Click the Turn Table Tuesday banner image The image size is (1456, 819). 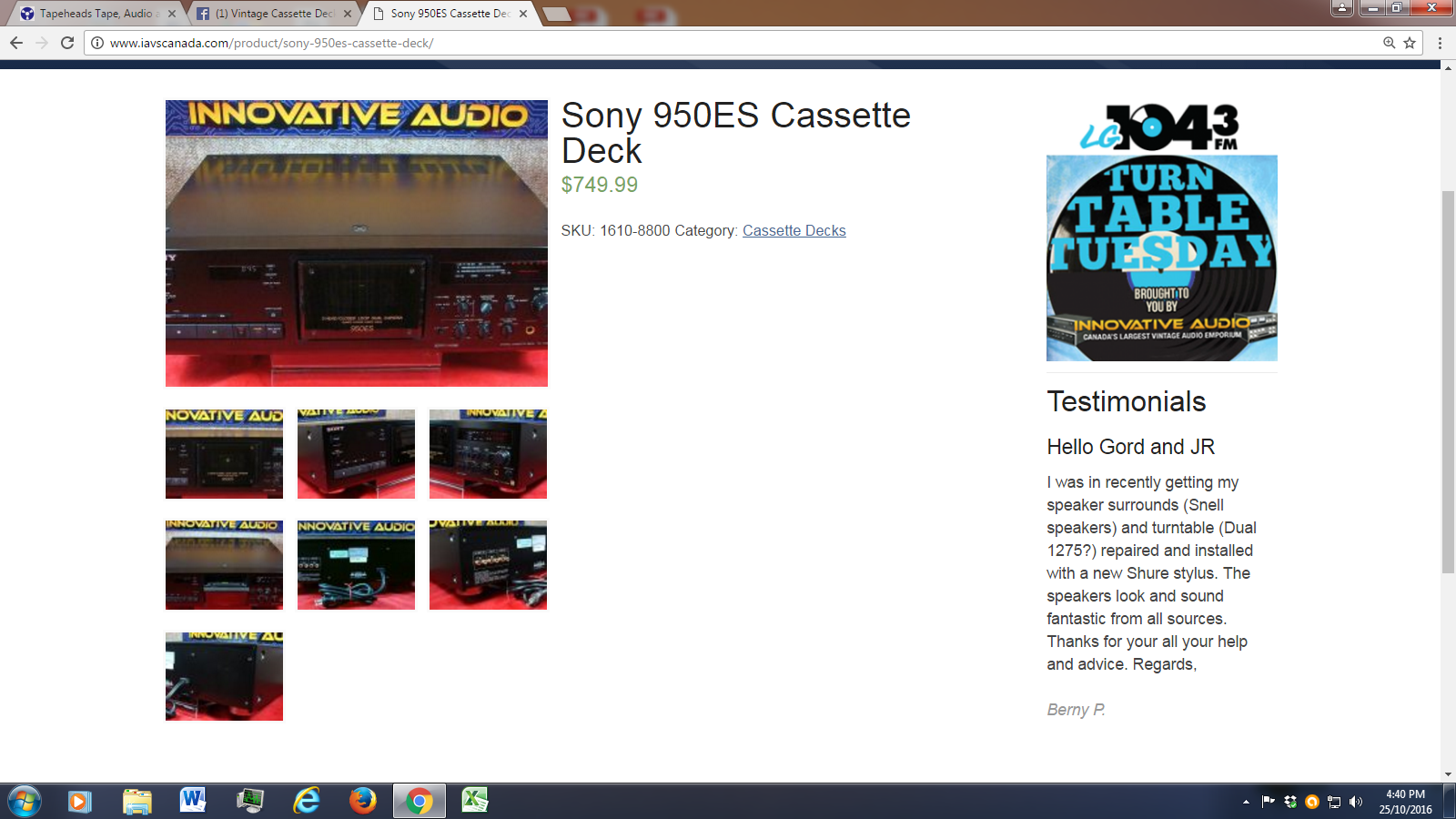1162,258
